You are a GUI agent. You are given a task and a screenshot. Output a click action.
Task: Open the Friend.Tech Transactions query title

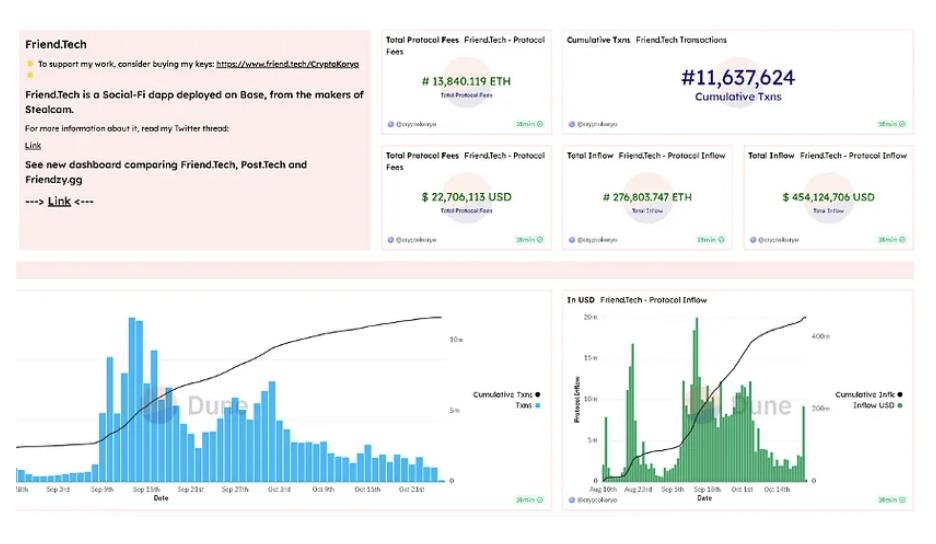pos(681,40)
